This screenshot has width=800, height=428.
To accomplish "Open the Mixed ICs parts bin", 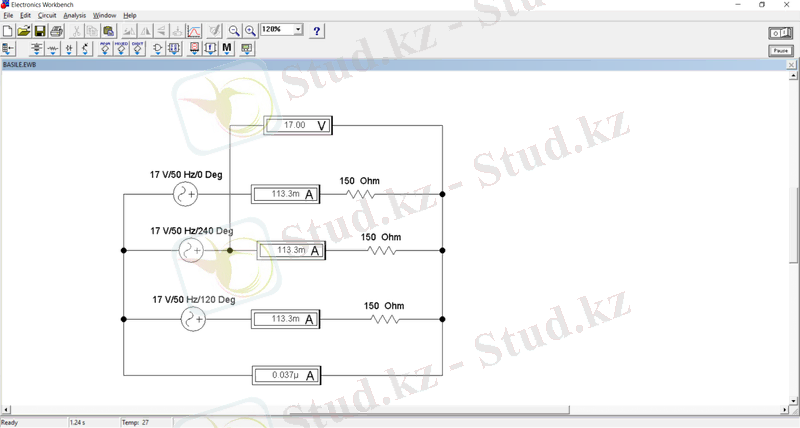I will tap(121, 48).
